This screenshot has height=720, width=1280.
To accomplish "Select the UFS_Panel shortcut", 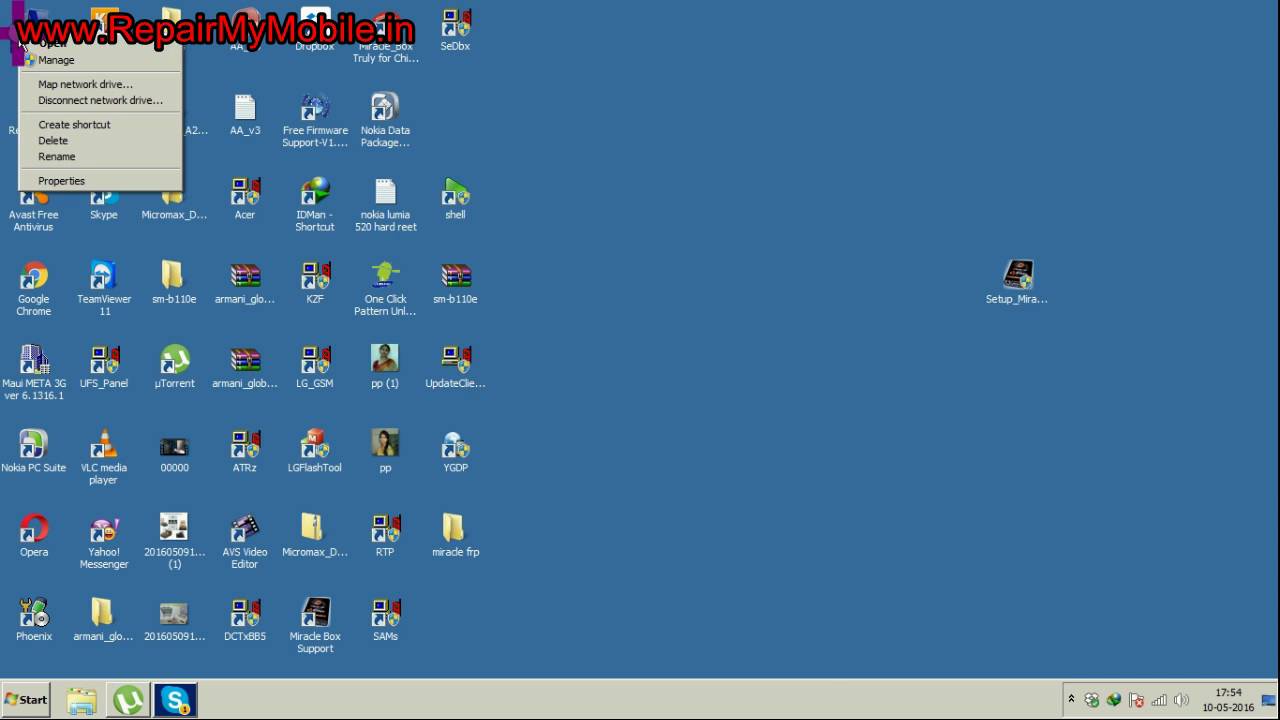I will click(x=104, y=367).
